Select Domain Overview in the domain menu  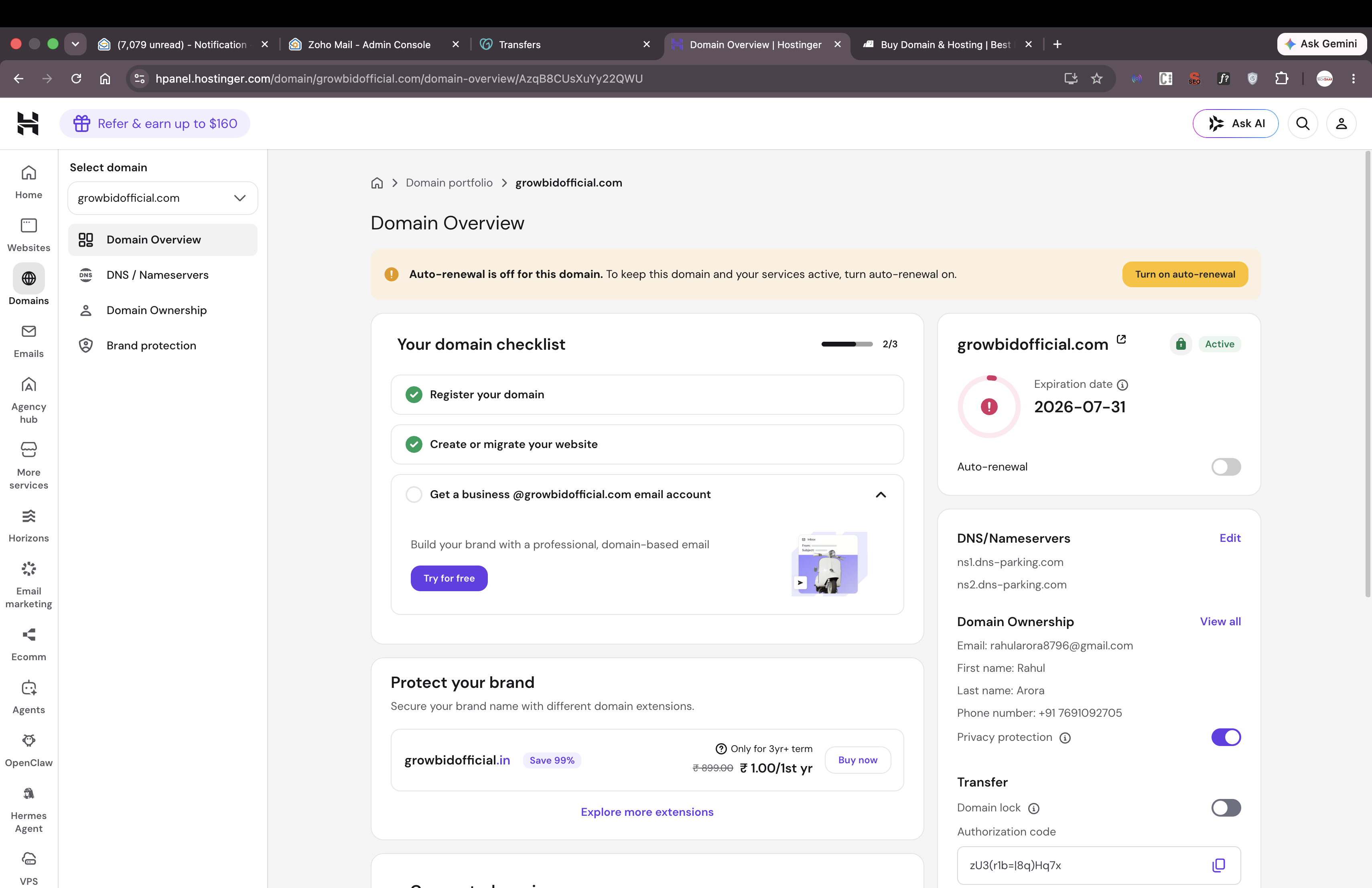pos(162,240)
